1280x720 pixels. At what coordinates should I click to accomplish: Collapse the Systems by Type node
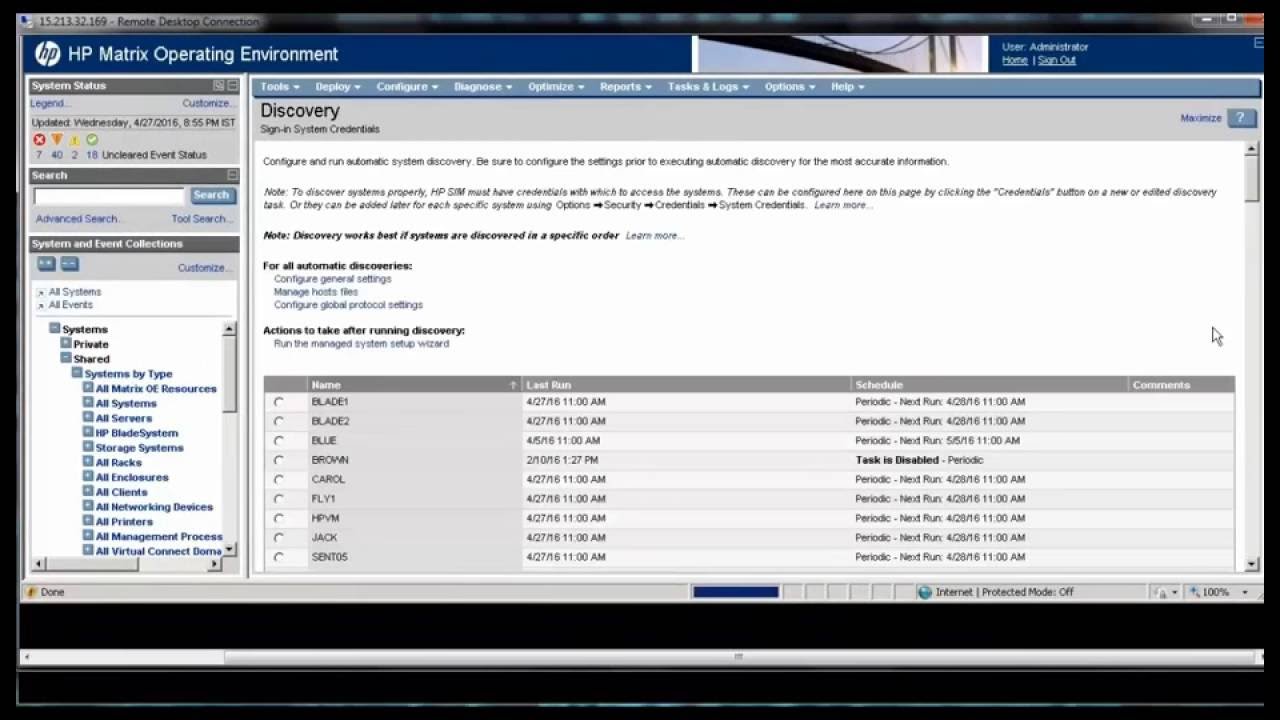[x=77, y=373]
